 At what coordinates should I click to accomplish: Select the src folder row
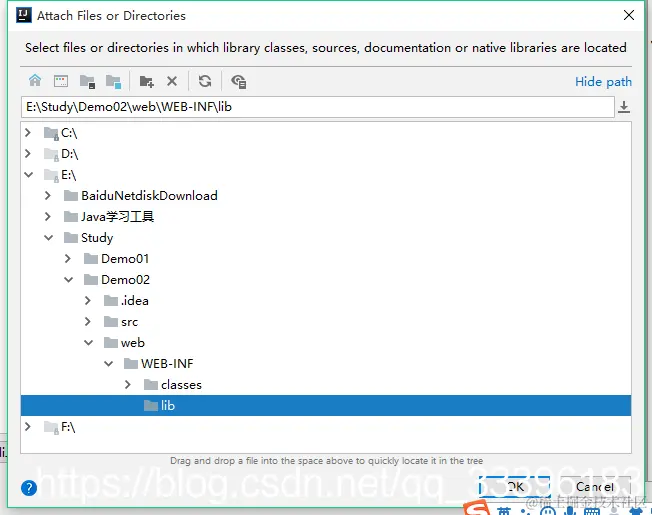326,321
